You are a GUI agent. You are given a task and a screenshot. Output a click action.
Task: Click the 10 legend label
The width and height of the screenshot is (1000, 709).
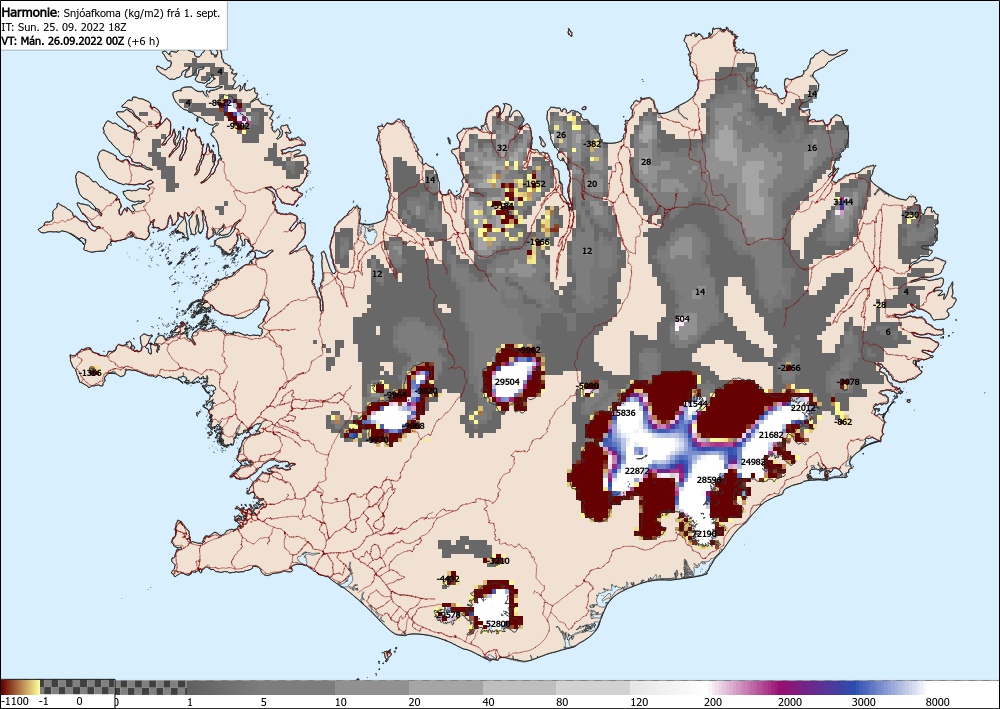pos(341,702)
